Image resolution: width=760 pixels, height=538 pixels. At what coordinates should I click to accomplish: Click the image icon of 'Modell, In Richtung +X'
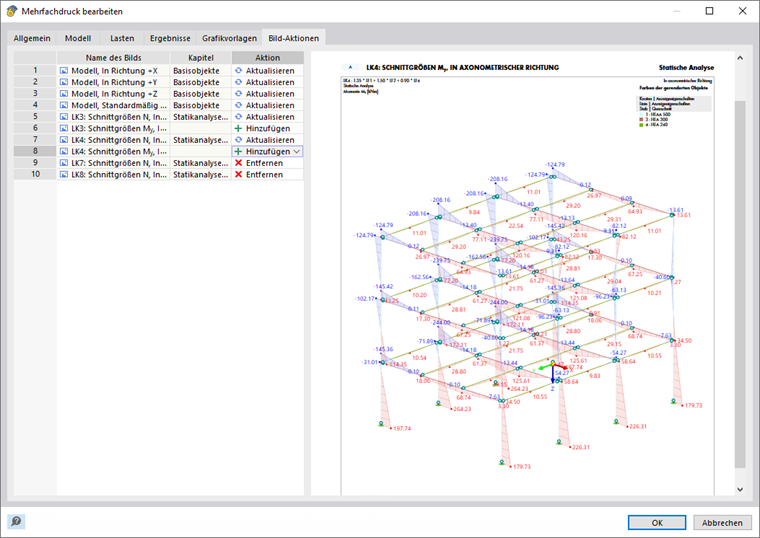point(64,71)
